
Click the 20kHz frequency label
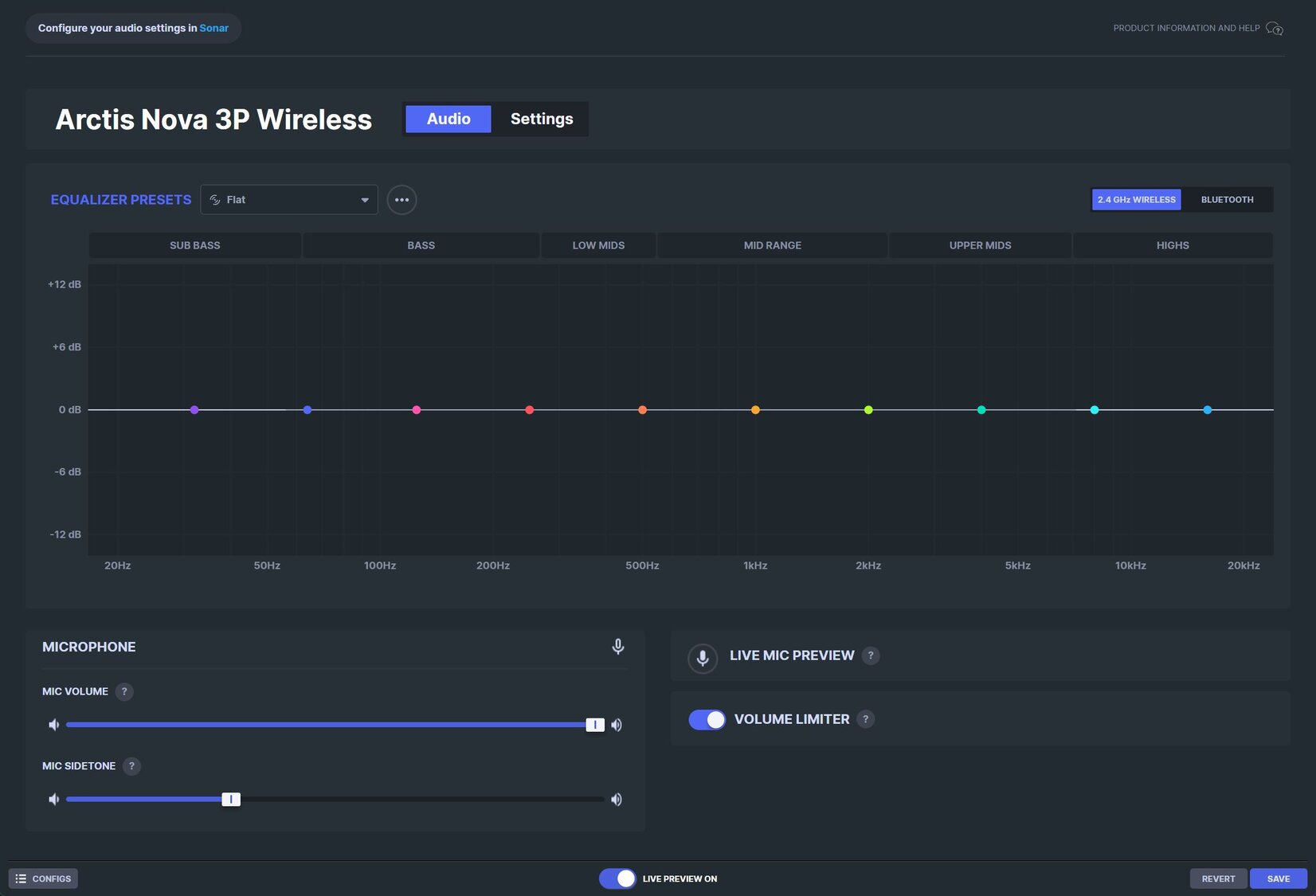[1244, 565]
